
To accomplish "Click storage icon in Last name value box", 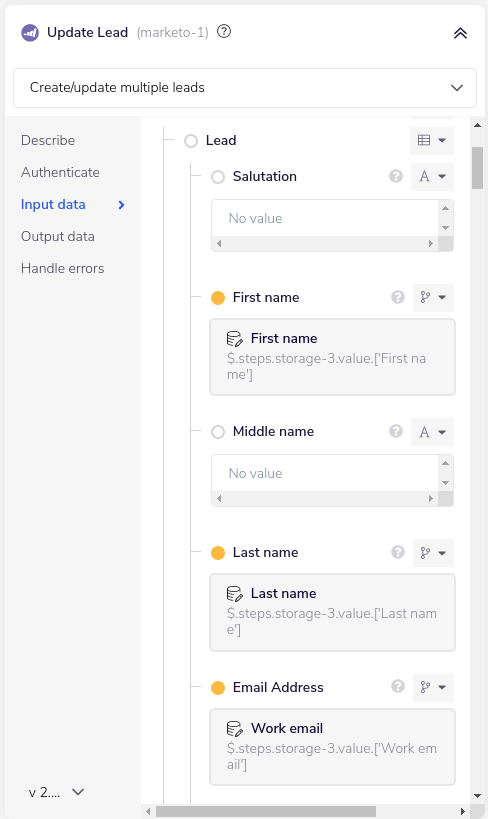I will [235, 594].
